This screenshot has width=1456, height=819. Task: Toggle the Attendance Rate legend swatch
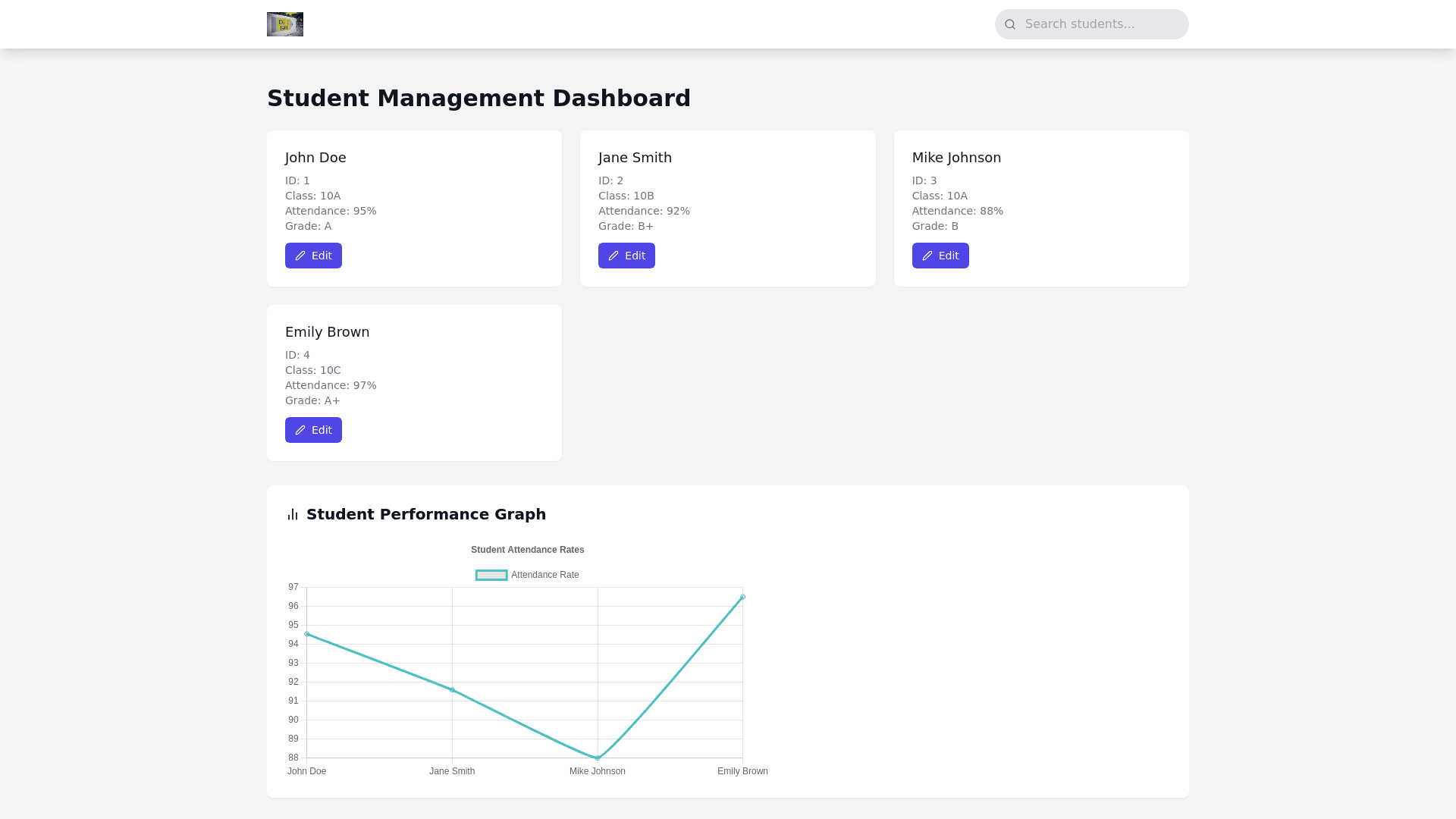coord(491,576)
